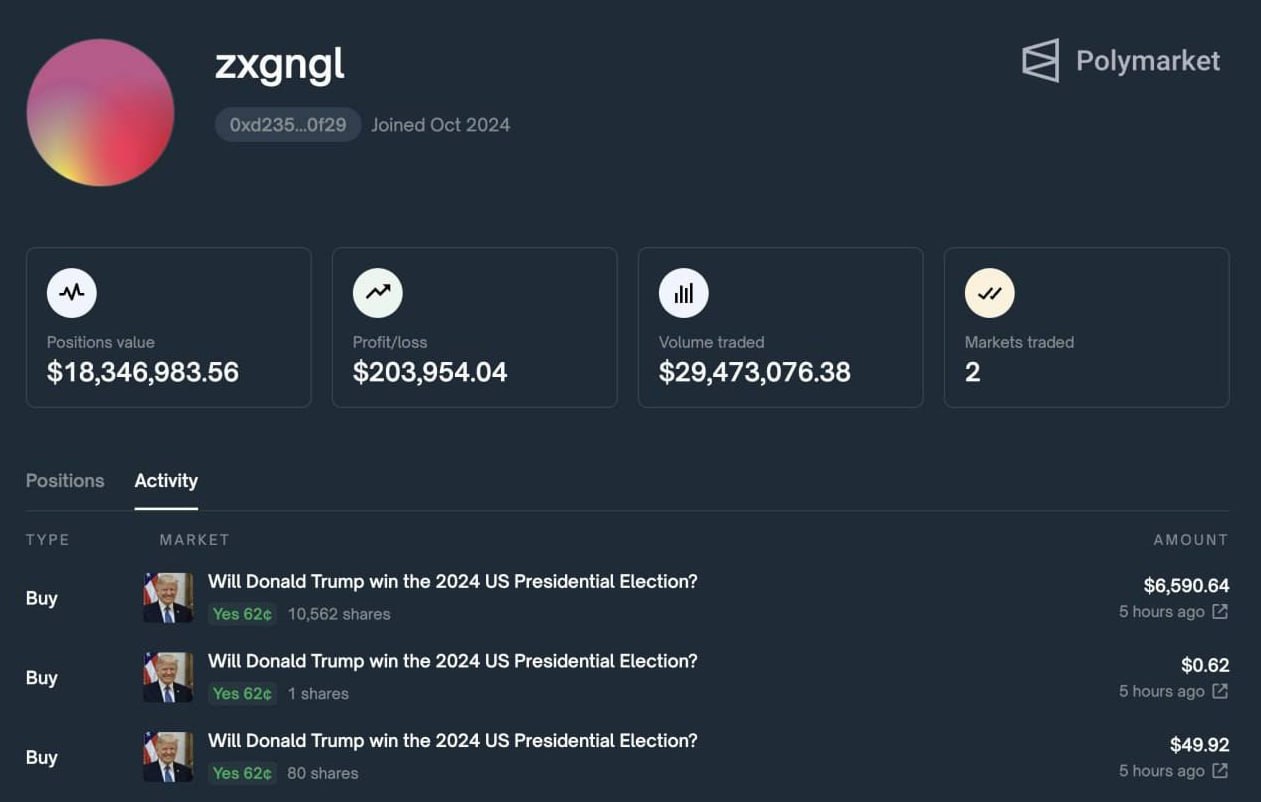The image size is (1261, 802).
Task: Click the Volume traded bar chart icon
Action: coord(684,293)
